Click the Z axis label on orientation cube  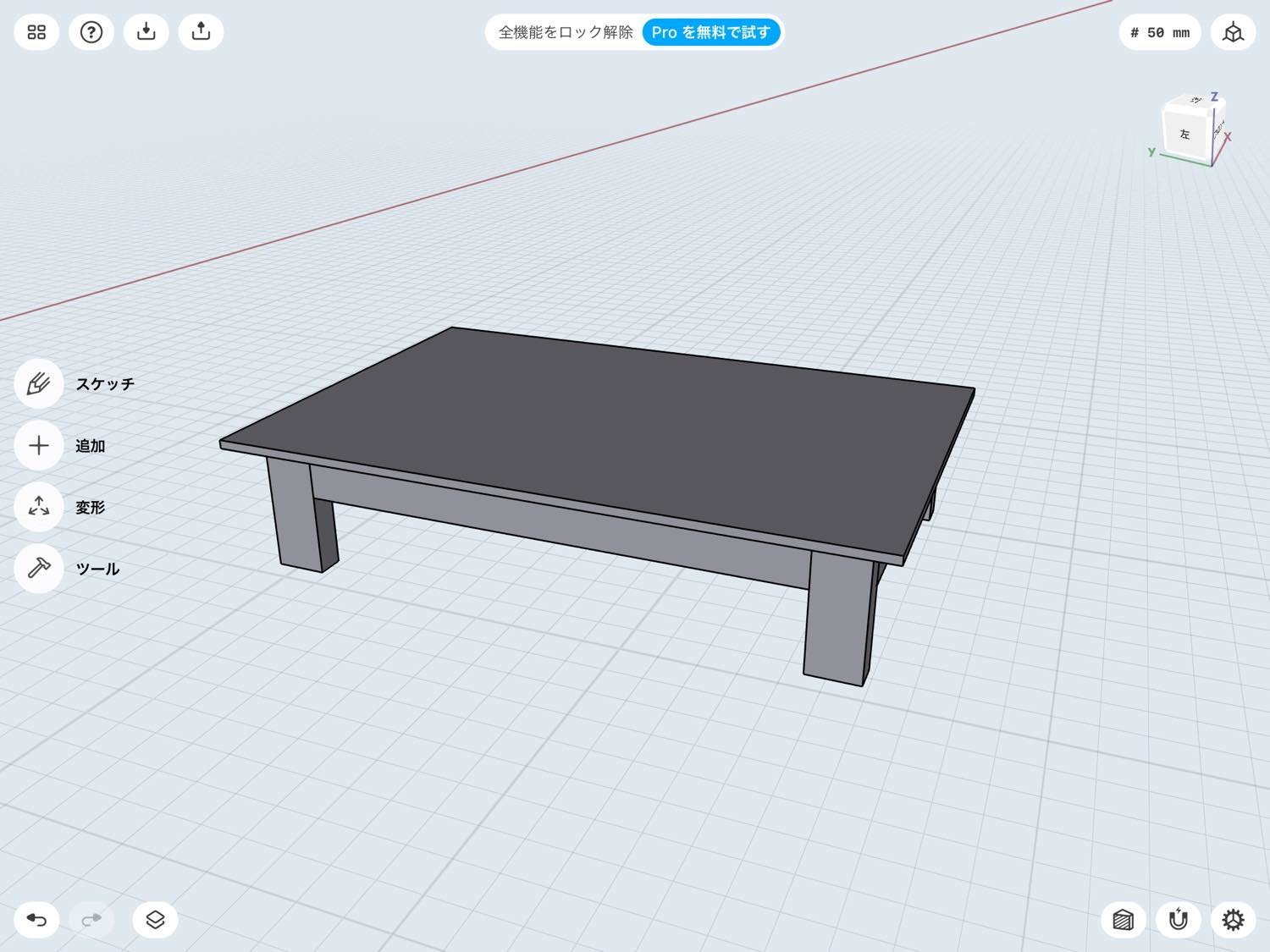click(x=1214, y=96)
